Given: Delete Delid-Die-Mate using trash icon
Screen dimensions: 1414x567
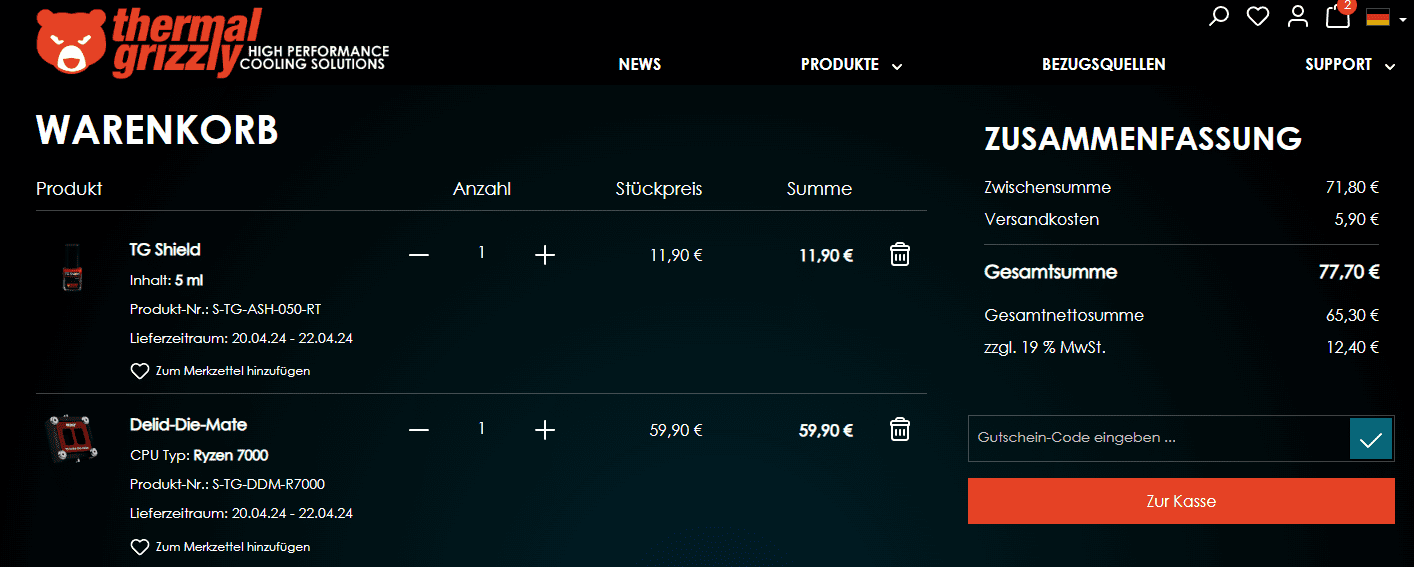Looking at the screenshot, I should coord(900,429).
